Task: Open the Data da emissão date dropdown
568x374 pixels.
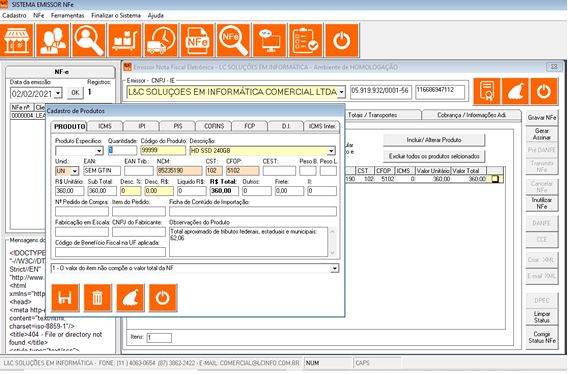Action: point(58,94)
